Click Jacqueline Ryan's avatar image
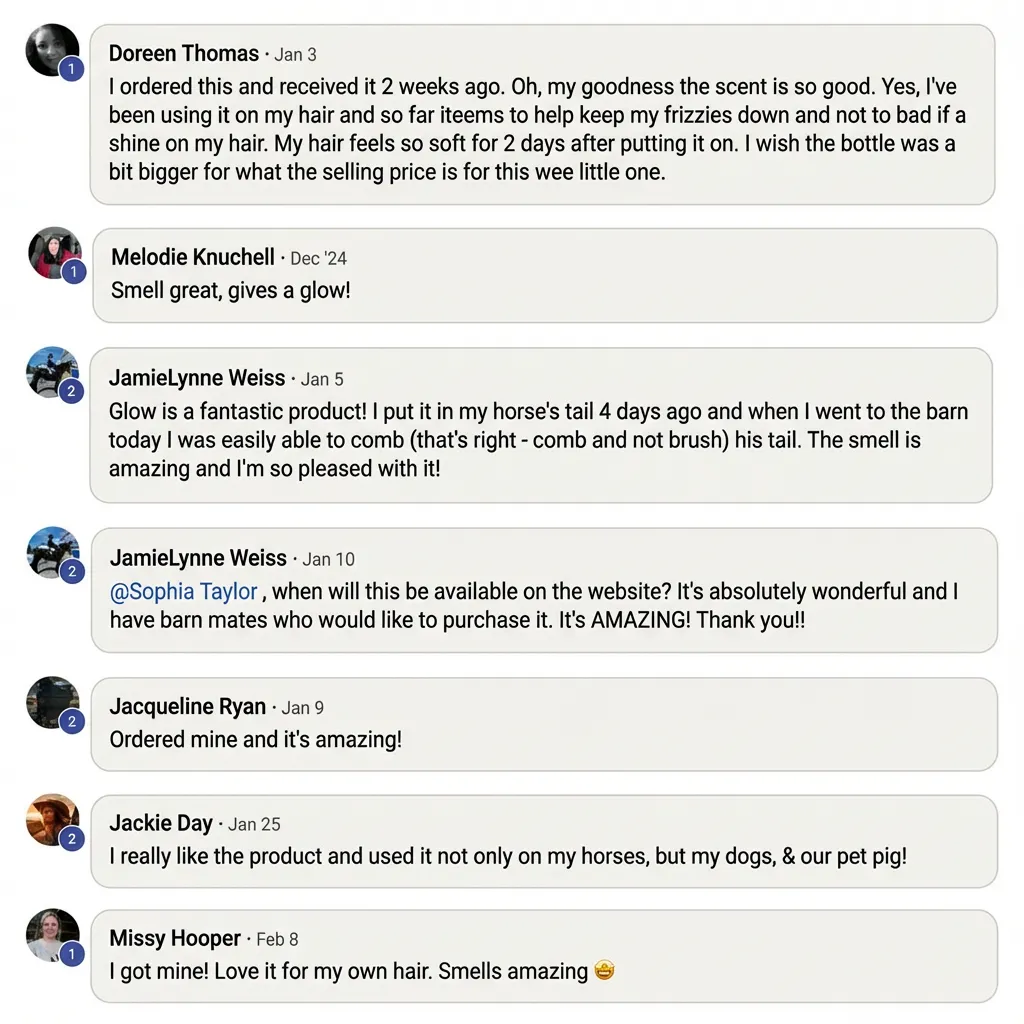1024x1024 pixels. coord(51,701)
